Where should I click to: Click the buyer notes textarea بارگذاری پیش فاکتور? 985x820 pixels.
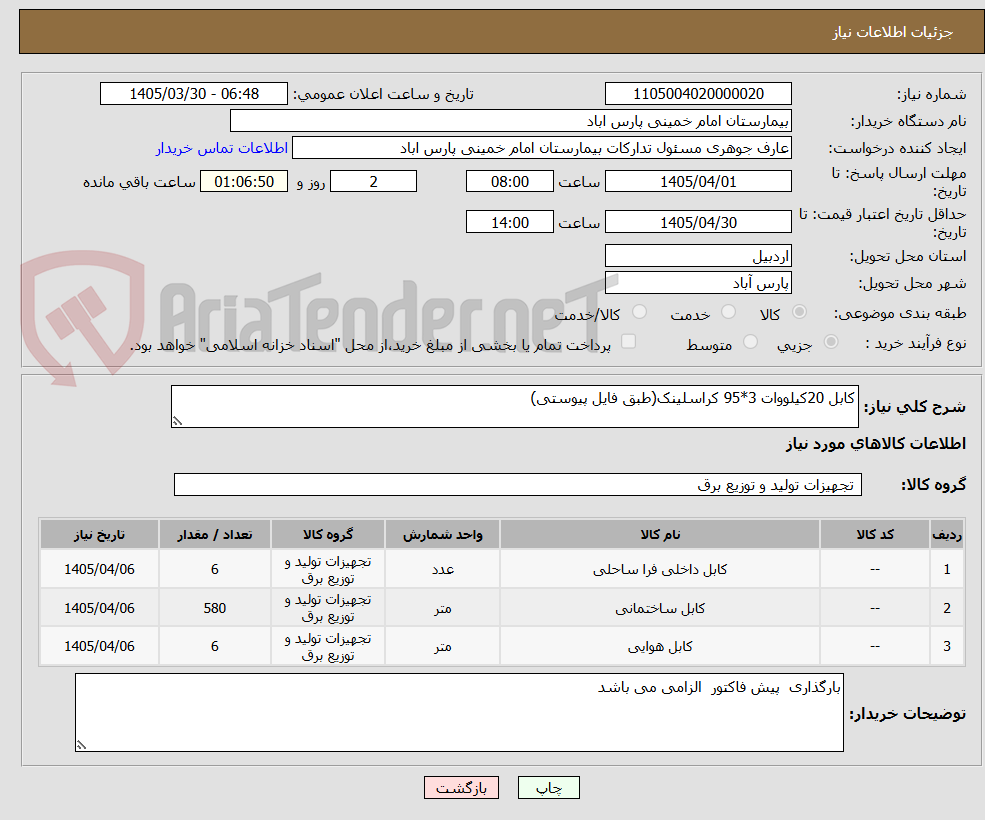tap(459, 713)
